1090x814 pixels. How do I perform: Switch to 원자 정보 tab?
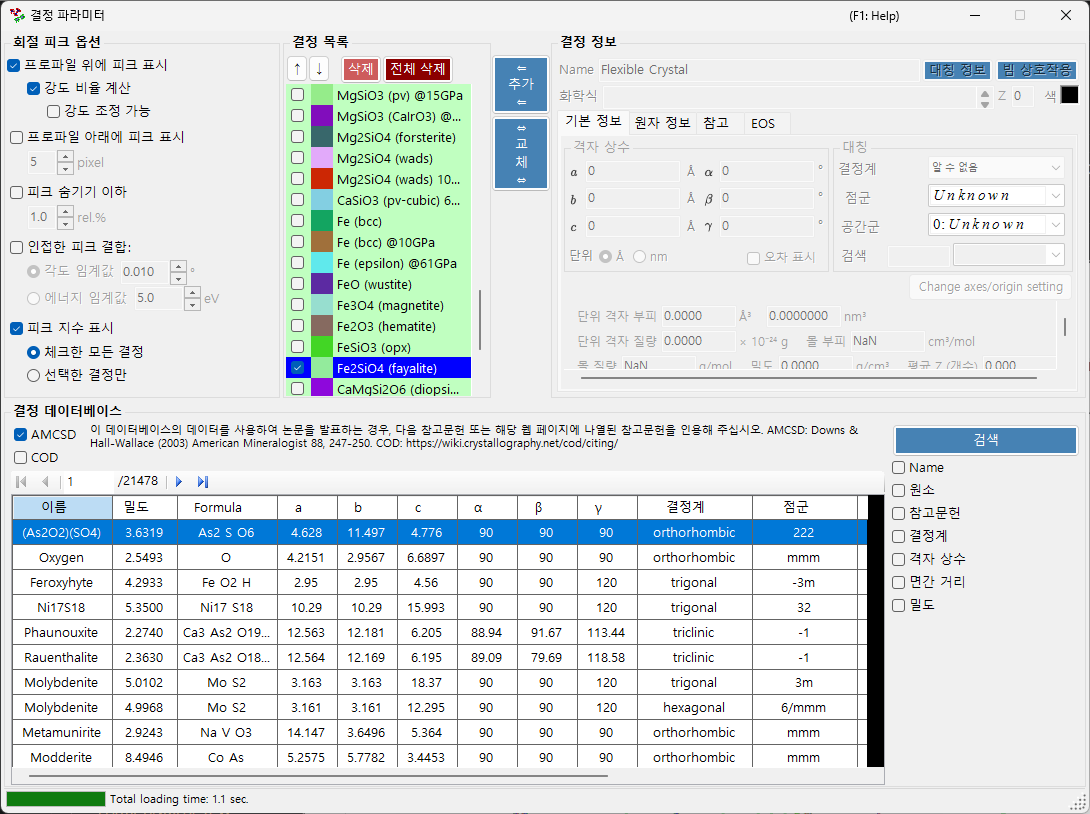pyautogui.click(x=662, y=123)
